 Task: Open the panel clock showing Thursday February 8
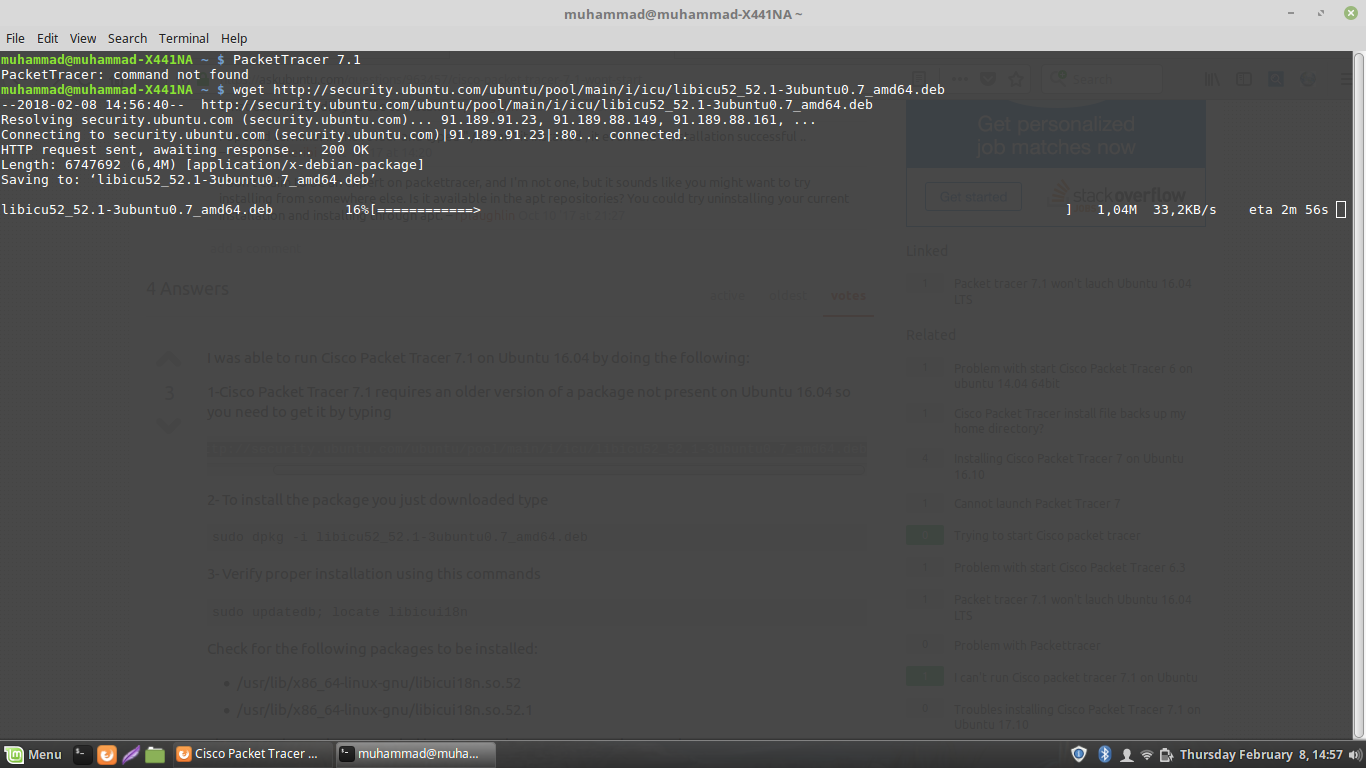pos(1261,754)
